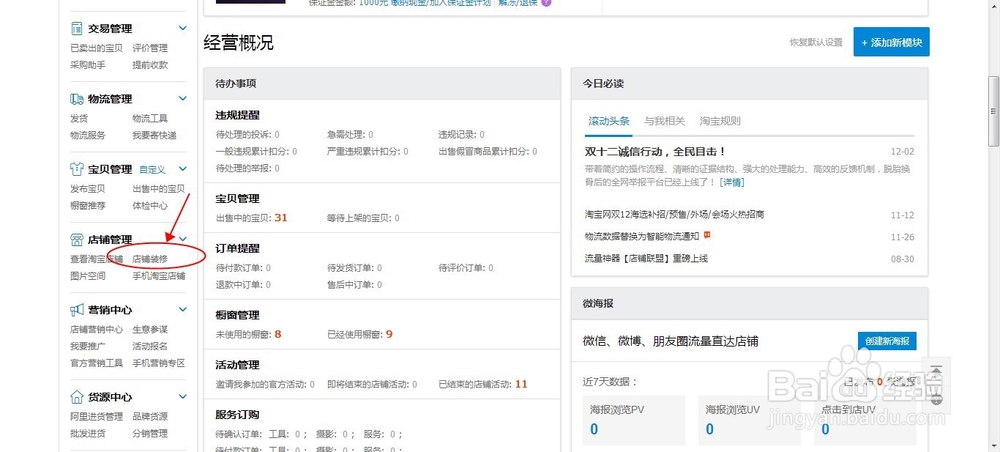Open 批发进货 link

click(x=88, y=434)
